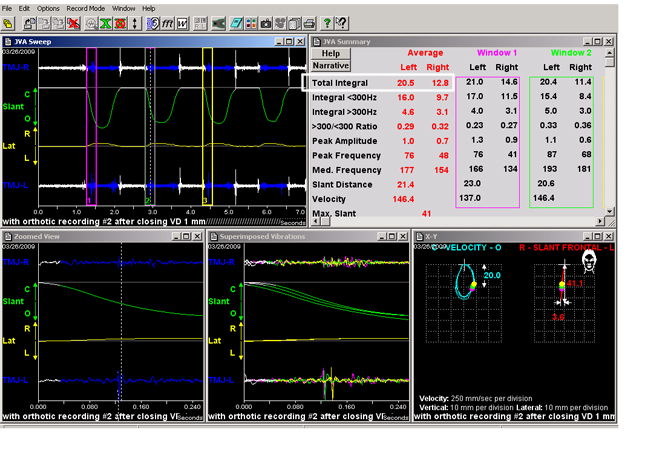Click the printer icon in toolbar
Viewport: 648px width, 453px height.
309,22
